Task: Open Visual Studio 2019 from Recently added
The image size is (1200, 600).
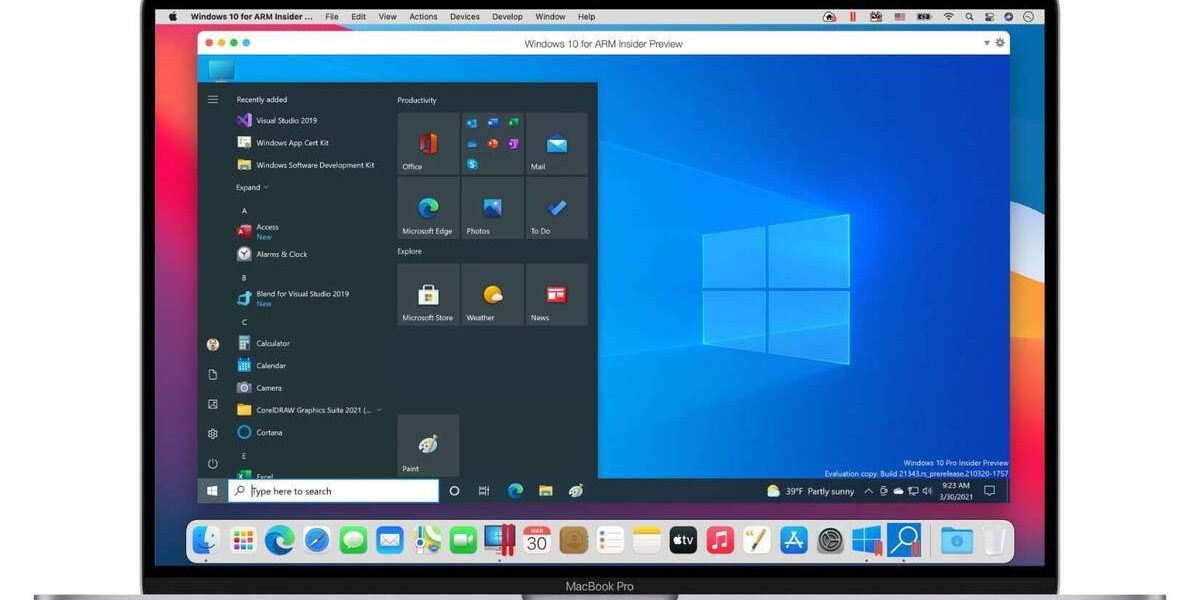Action: 286,121
